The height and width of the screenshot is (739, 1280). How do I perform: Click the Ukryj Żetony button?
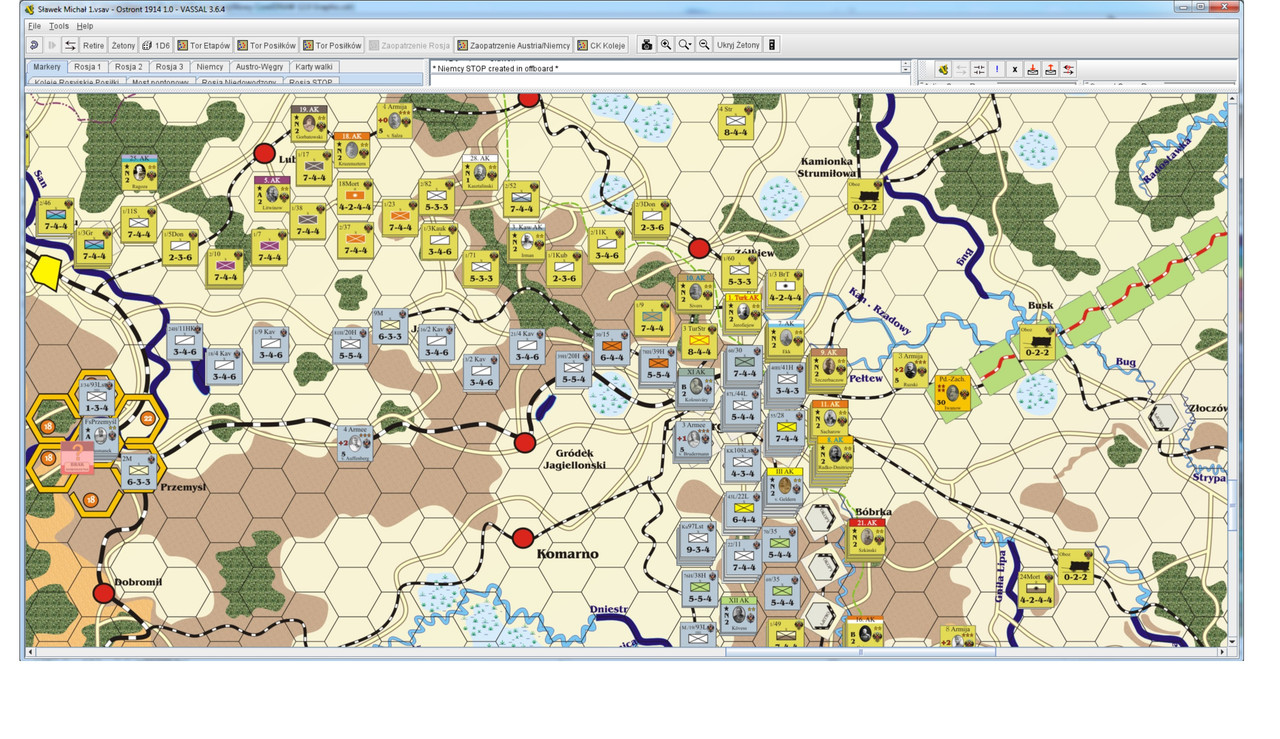[x=738, y=45]
